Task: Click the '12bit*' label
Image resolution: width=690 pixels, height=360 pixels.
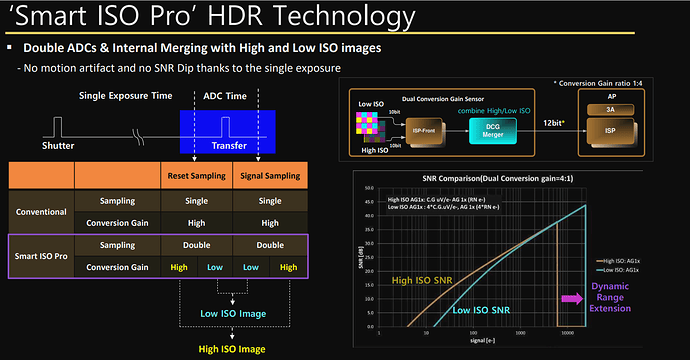Action: [x=554, y=123]
